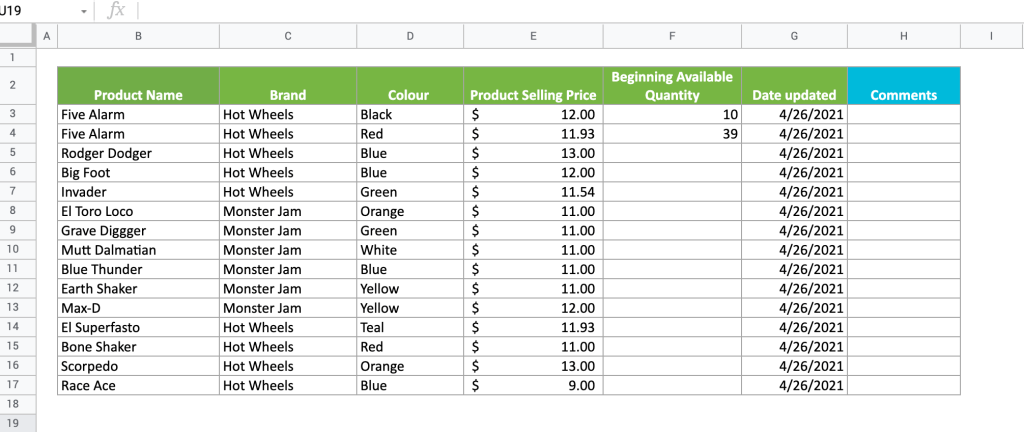Screen dimensions: 1024x432
Task: Click the "Date updated" header cell
Action: pyautogui.click(x=794, y=86)
